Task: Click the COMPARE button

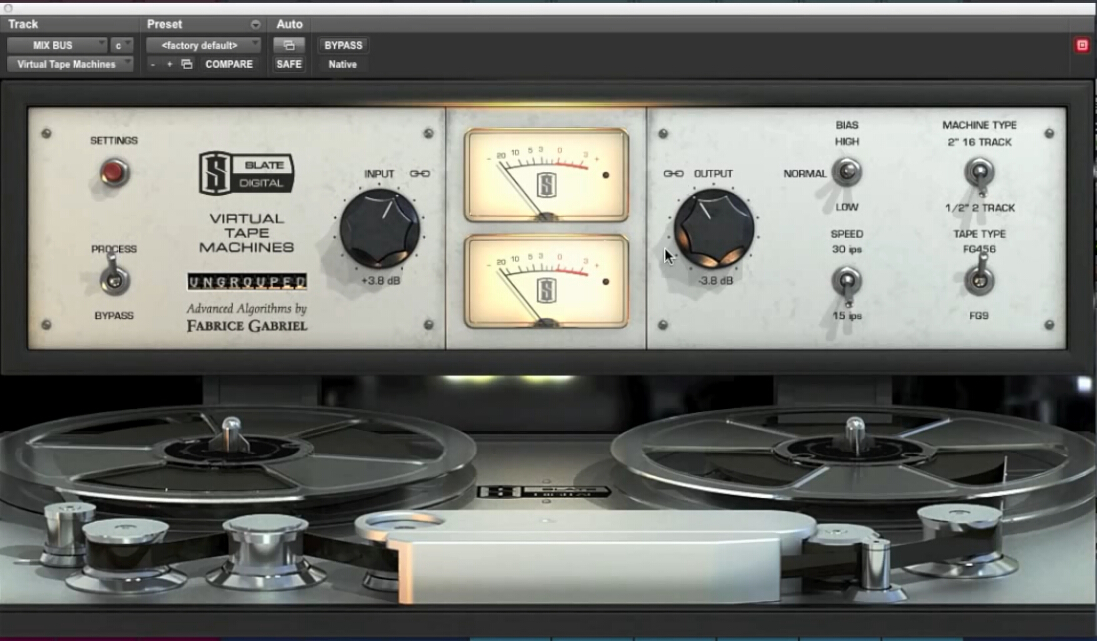Action: coord(229,64)
